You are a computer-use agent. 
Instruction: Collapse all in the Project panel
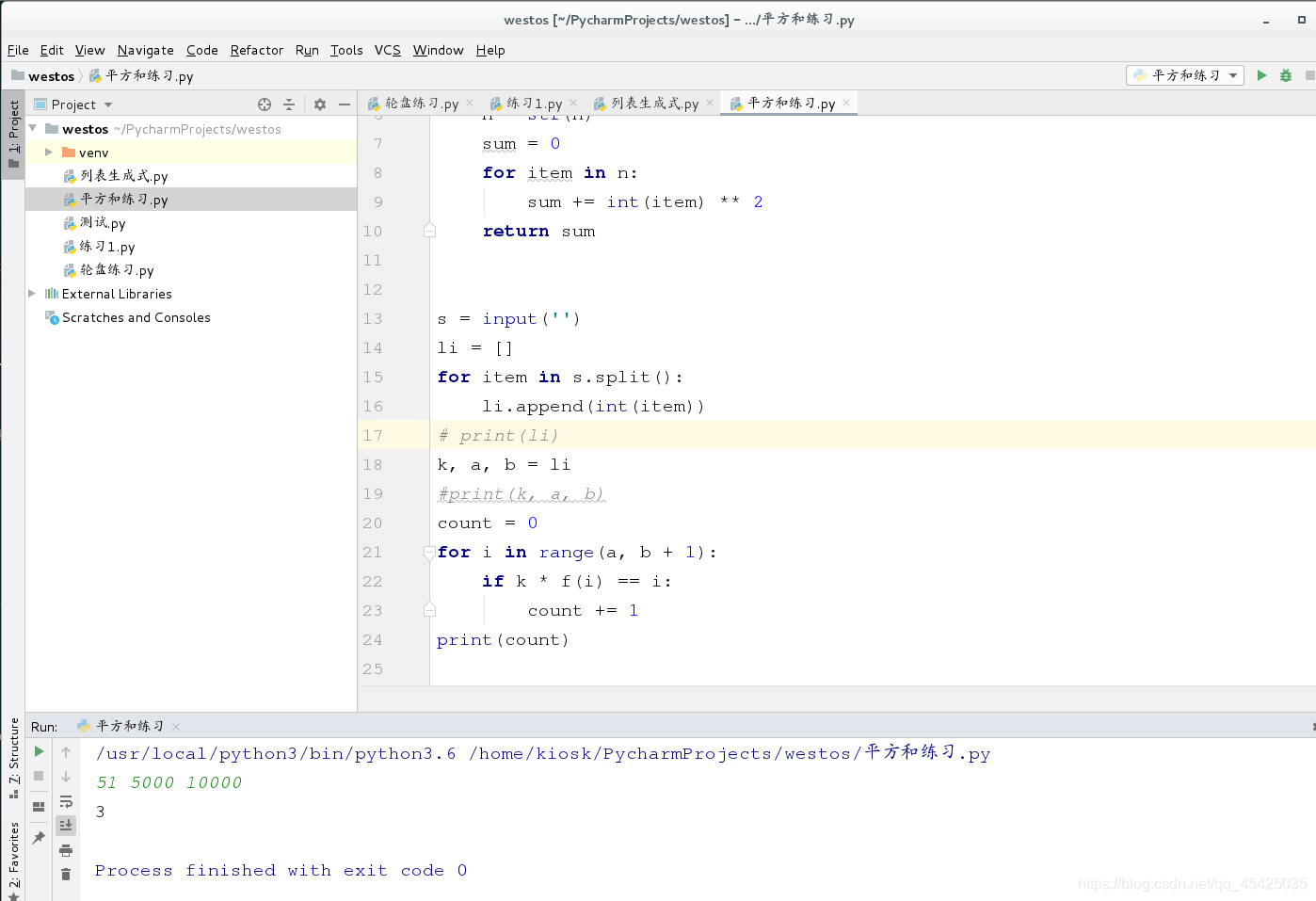pos(289,105)
